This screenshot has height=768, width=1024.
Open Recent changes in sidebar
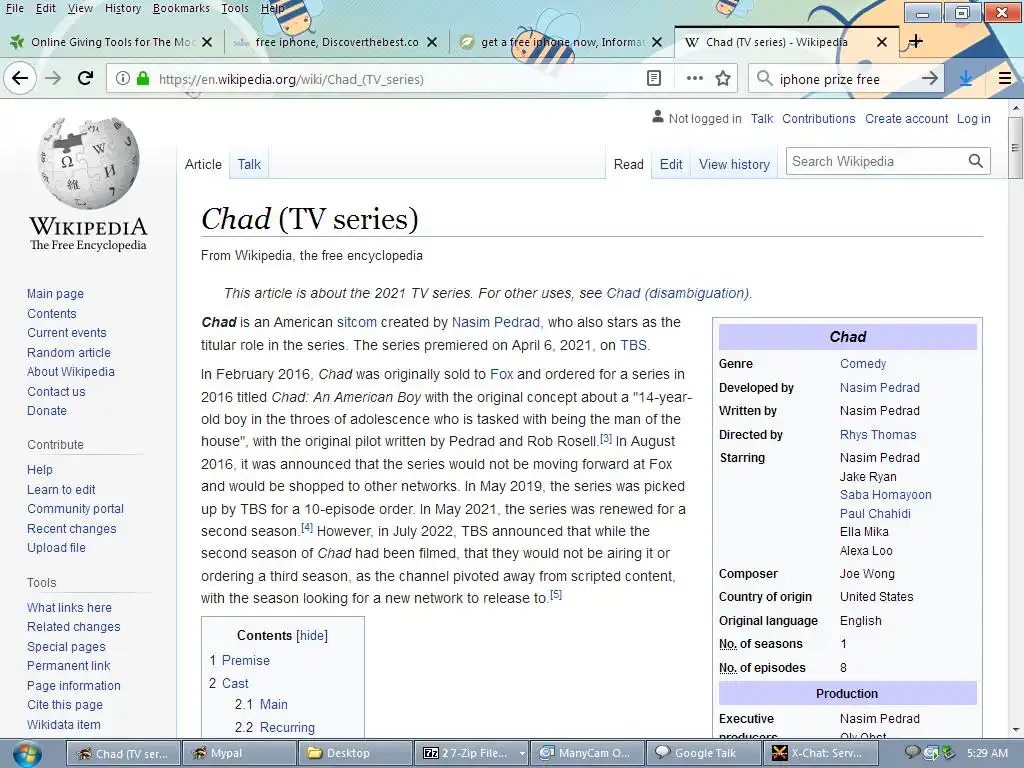[x=71, y=529]
